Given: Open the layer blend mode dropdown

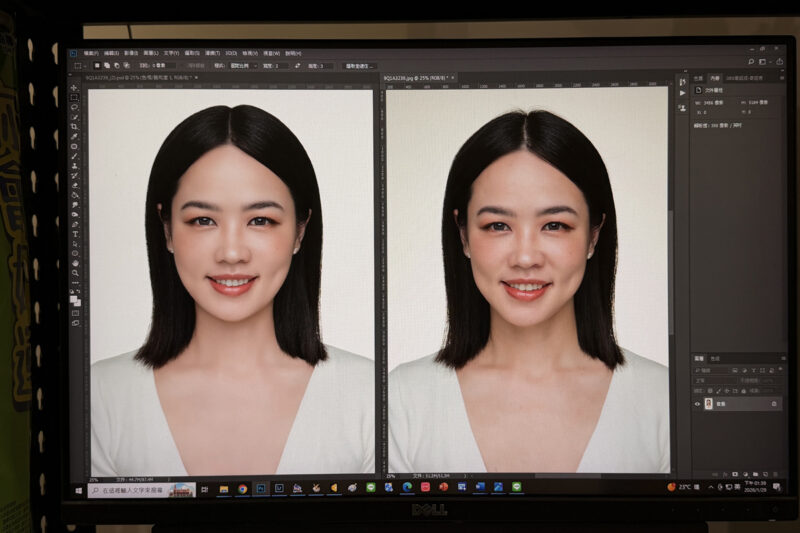Looking at the screenshot, I should tap(715, 380).
